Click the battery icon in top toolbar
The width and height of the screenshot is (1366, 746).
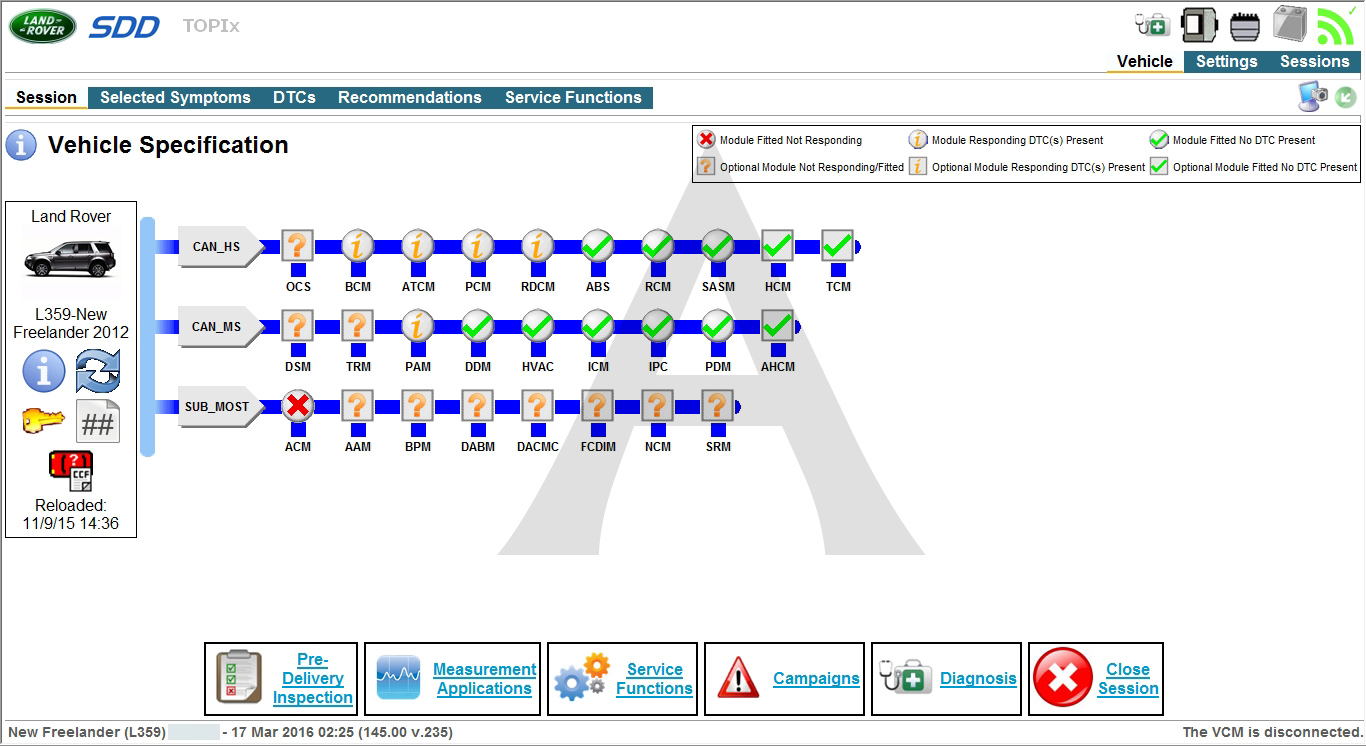point(1289,24)
